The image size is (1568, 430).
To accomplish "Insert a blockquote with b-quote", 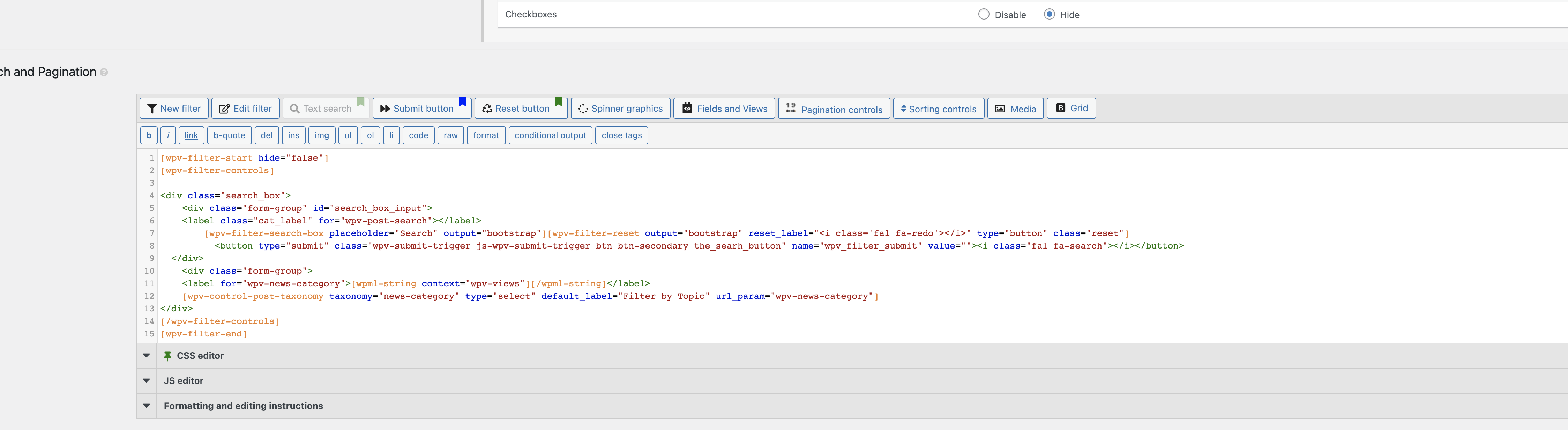I will [230, 135].
